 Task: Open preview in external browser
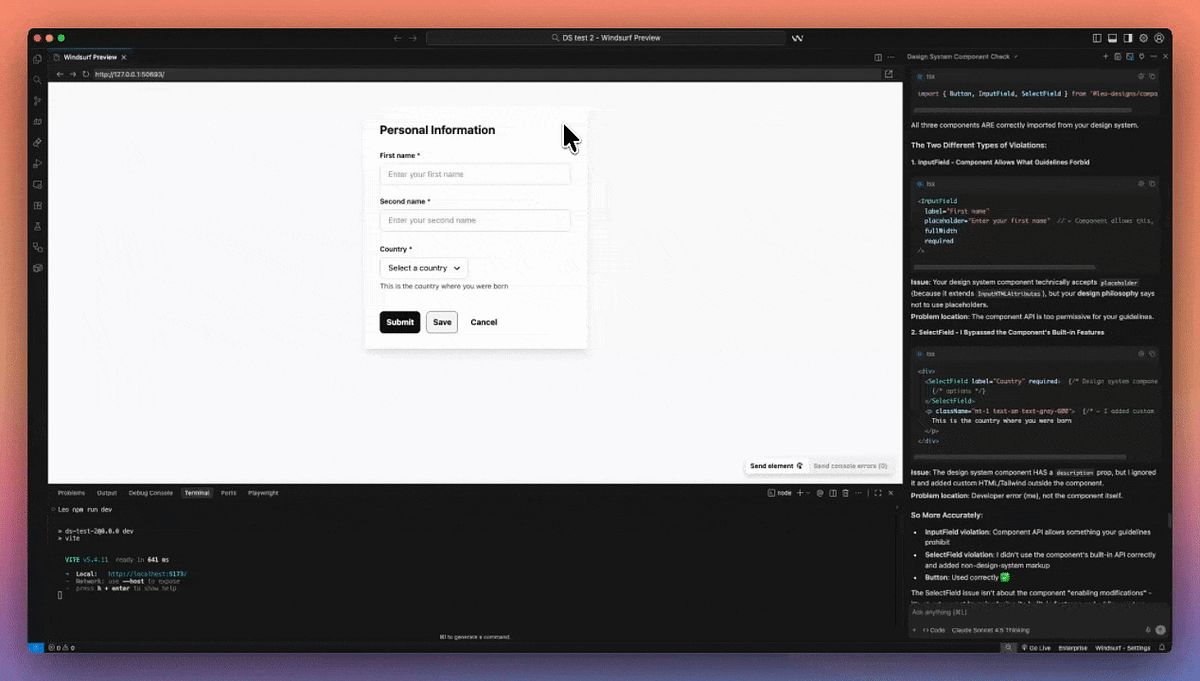point(889,74)
